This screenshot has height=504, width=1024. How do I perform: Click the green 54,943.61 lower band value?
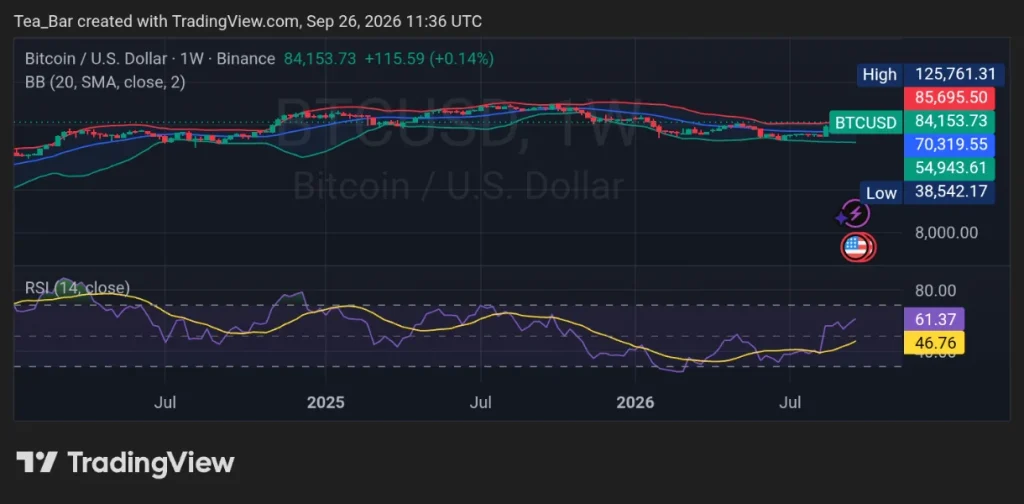pyautogui.click(x=950, y=168)
